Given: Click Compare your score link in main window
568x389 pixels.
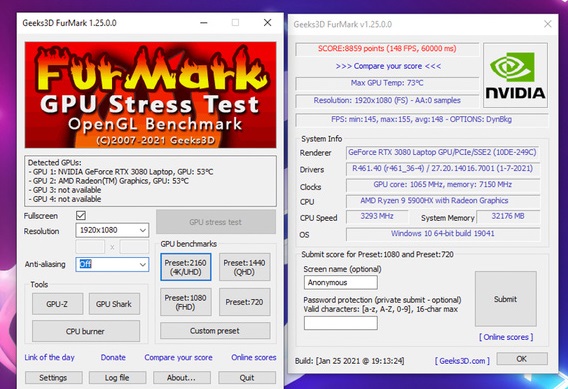Looking at the screenshot, I should (x=179, y=357).
